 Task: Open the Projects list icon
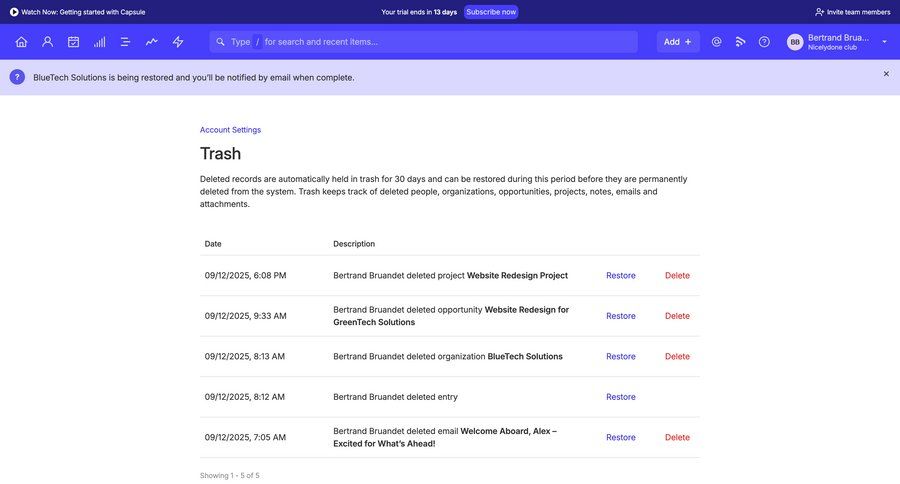[x=126, y=42]
